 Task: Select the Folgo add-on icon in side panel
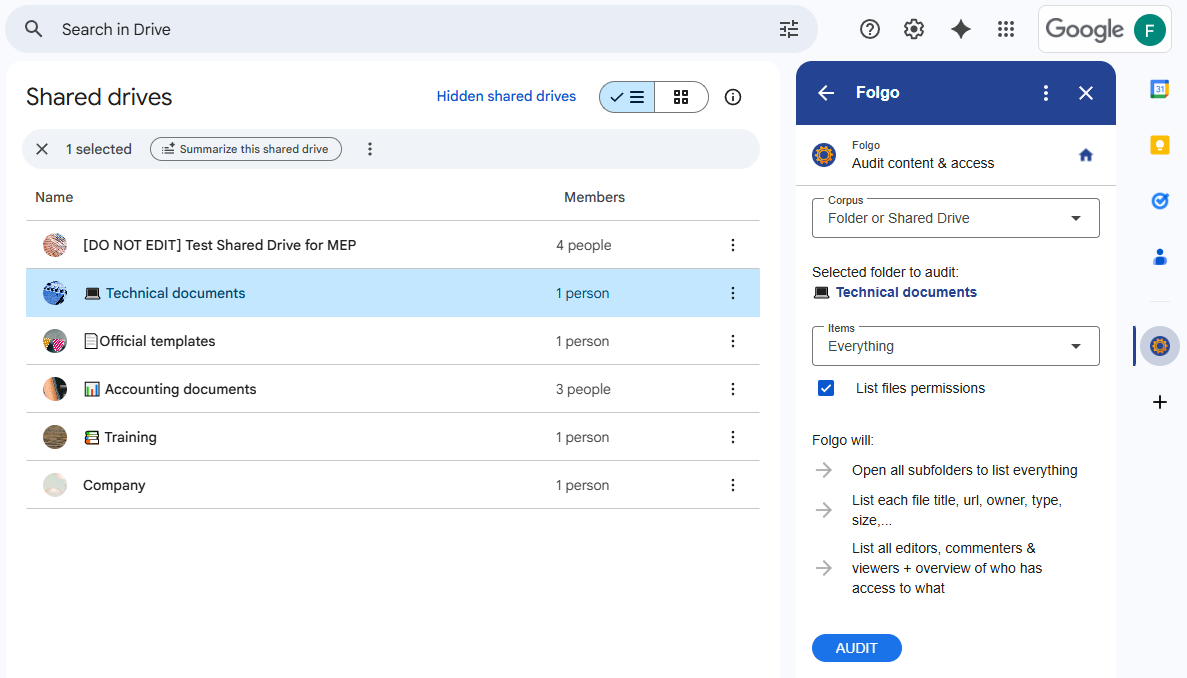[1159, 346]
